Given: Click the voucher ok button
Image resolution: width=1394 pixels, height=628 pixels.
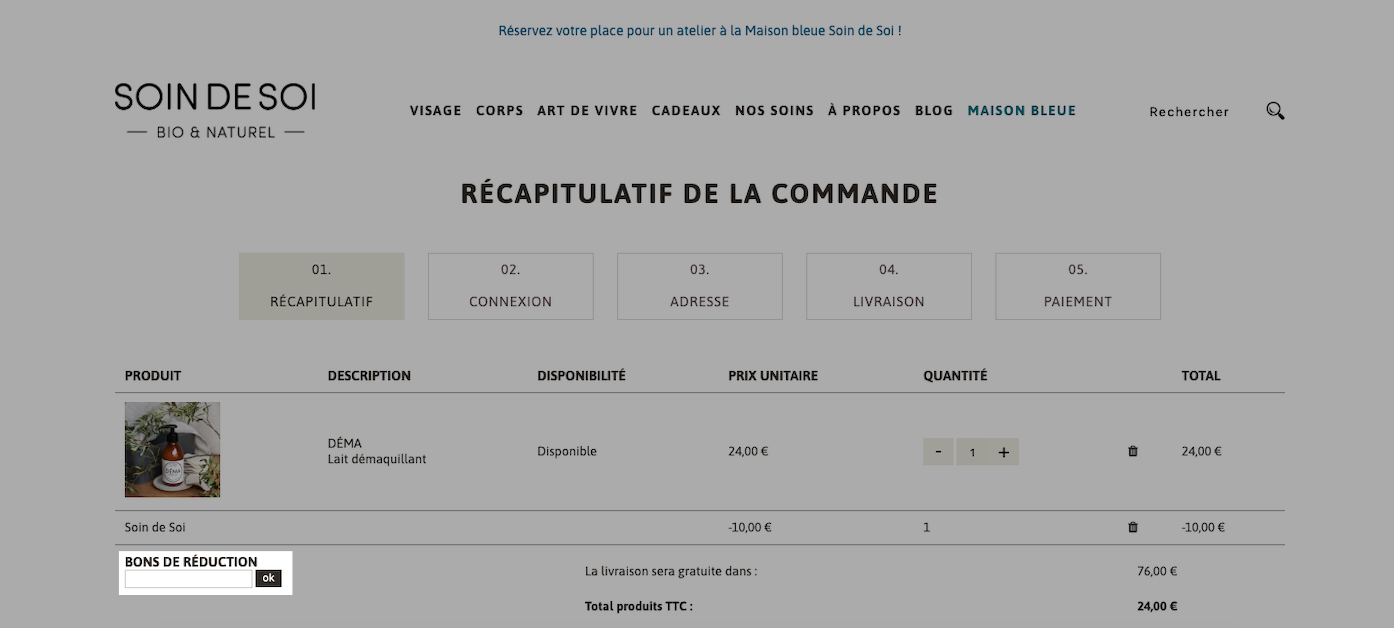Looking at the screenshot, I should (268, 578).
